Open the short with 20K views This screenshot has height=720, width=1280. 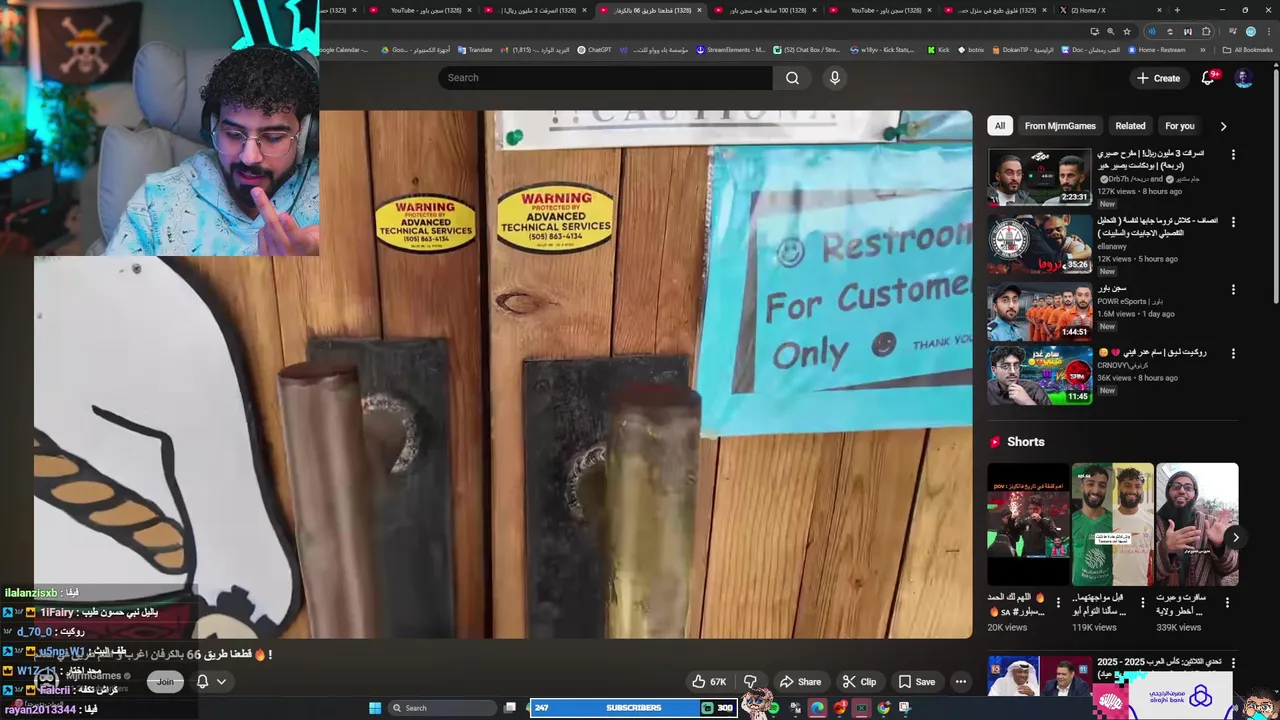tap(1028, 524)
